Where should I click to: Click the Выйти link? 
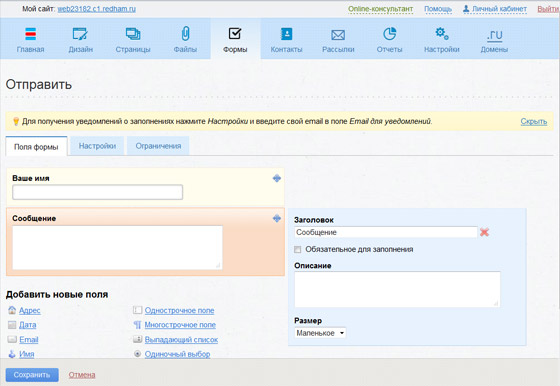point(548,9)
